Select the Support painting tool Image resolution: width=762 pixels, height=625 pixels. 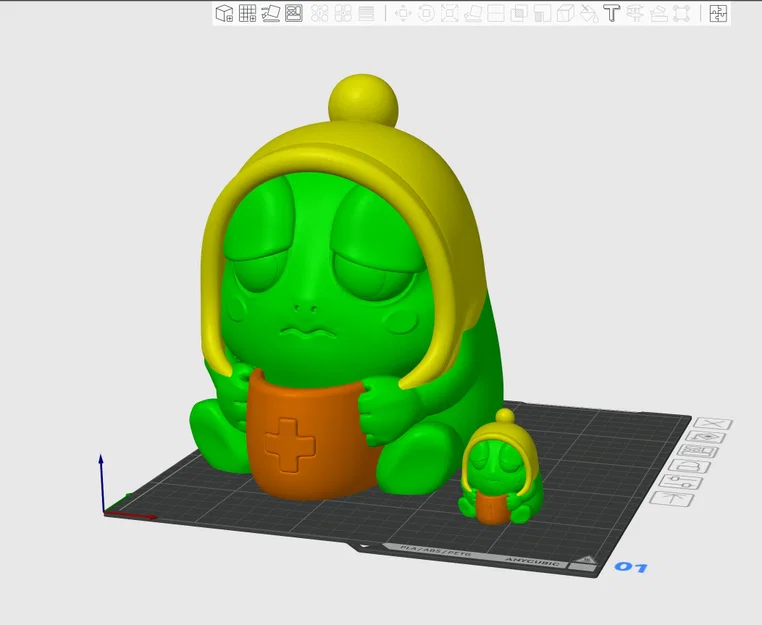[x=542, y=13]
